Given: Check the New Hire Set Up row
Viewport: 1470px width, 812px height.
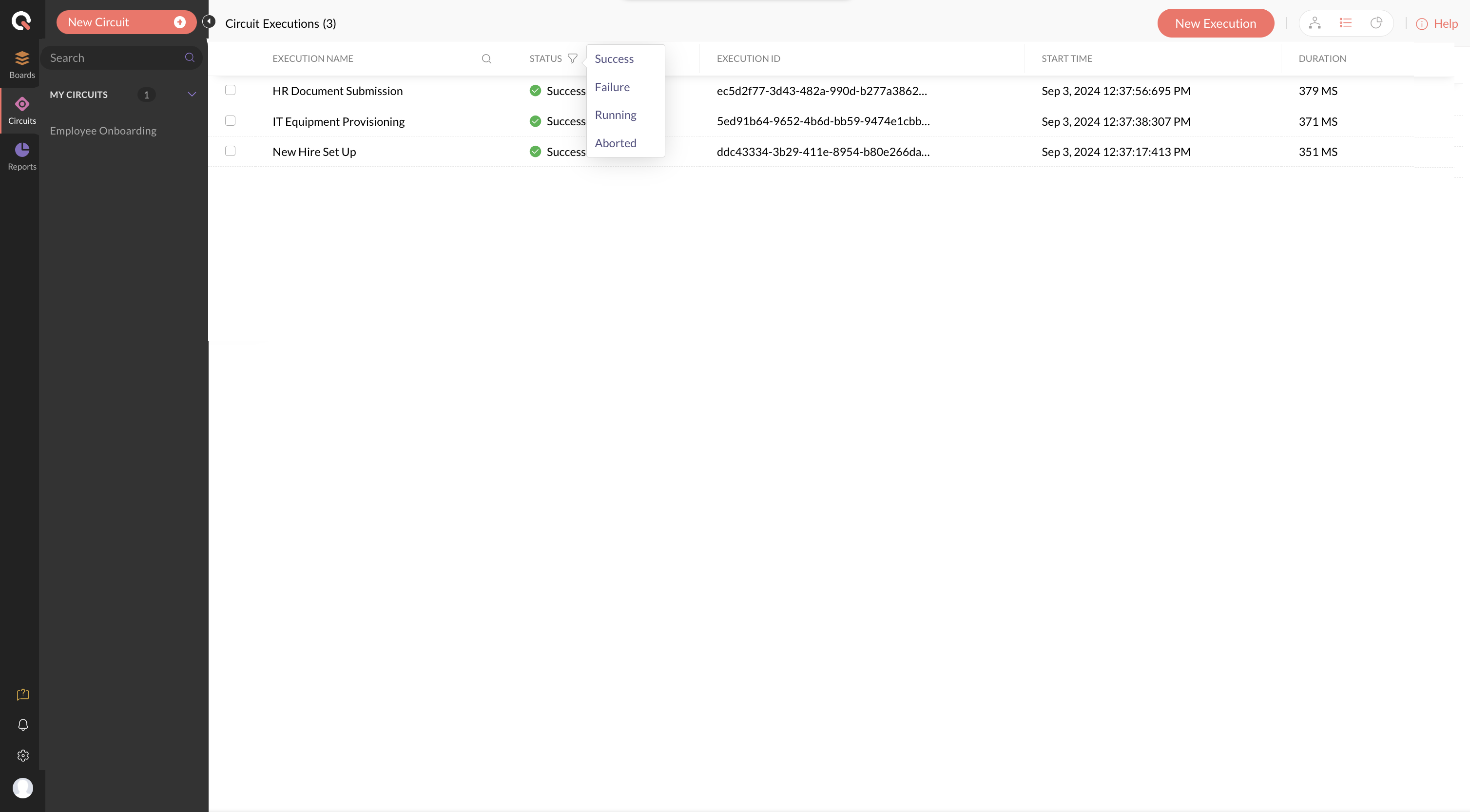Looking at the screenshot, I should (x=230, y=151).
